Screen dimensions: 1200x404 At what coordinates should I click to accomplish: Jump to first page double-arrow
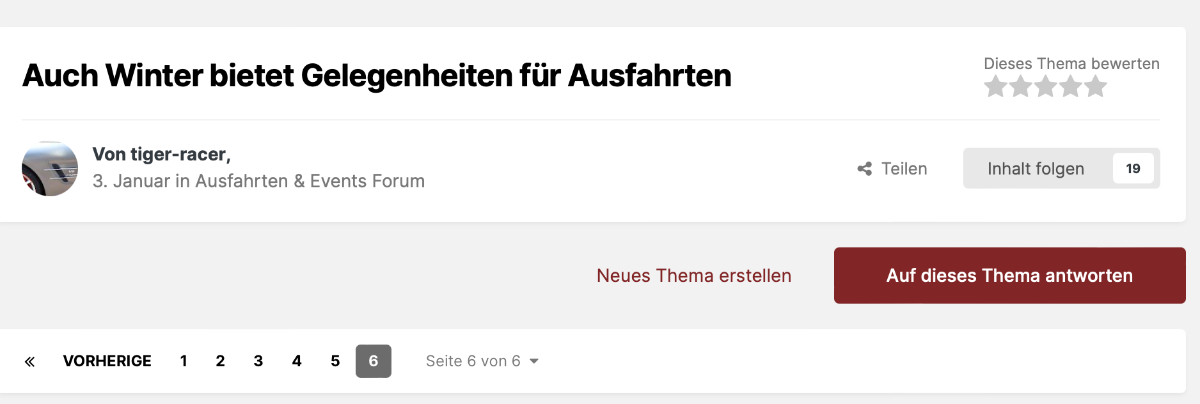pyautogui.click(x=30, y=361)
